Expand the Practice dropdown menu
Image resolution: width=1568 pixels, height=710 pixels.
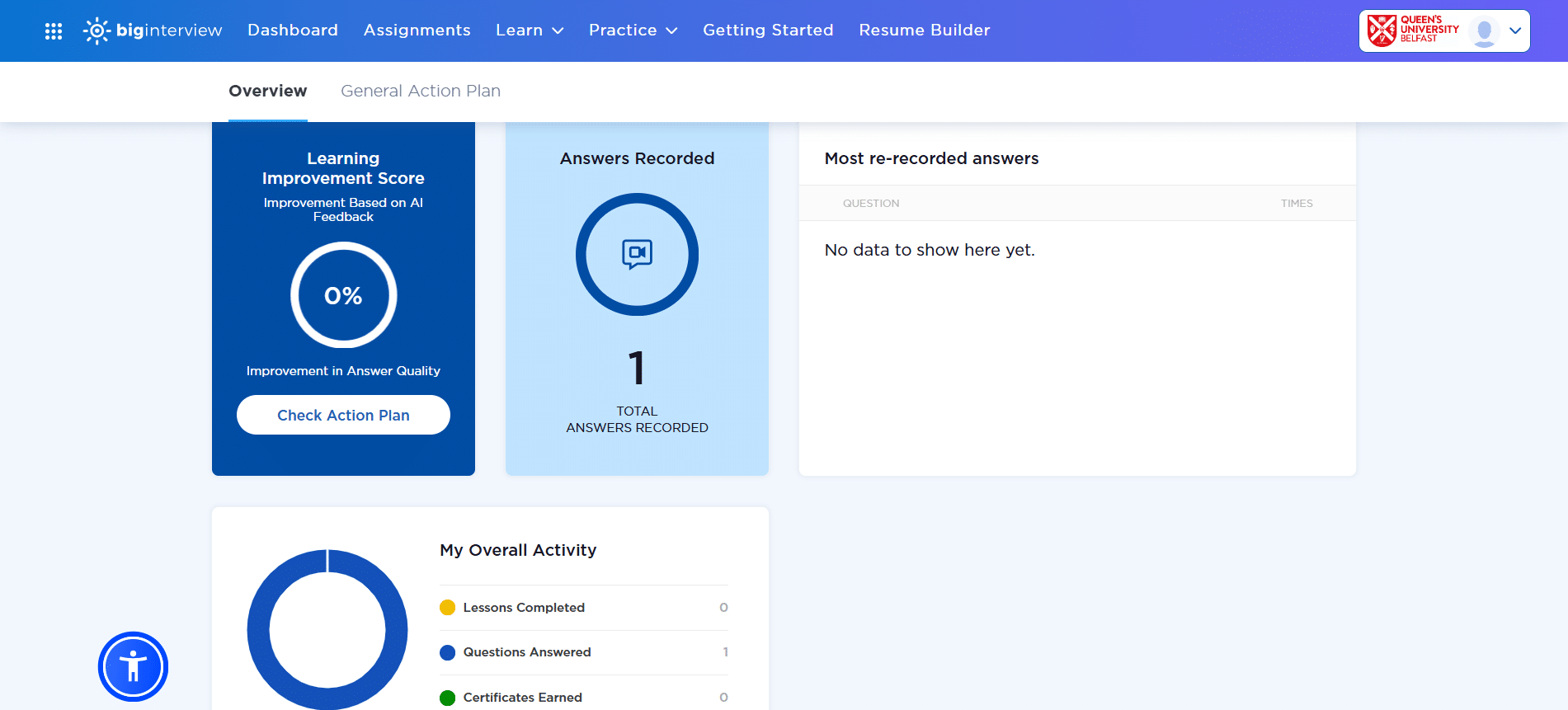633,31
